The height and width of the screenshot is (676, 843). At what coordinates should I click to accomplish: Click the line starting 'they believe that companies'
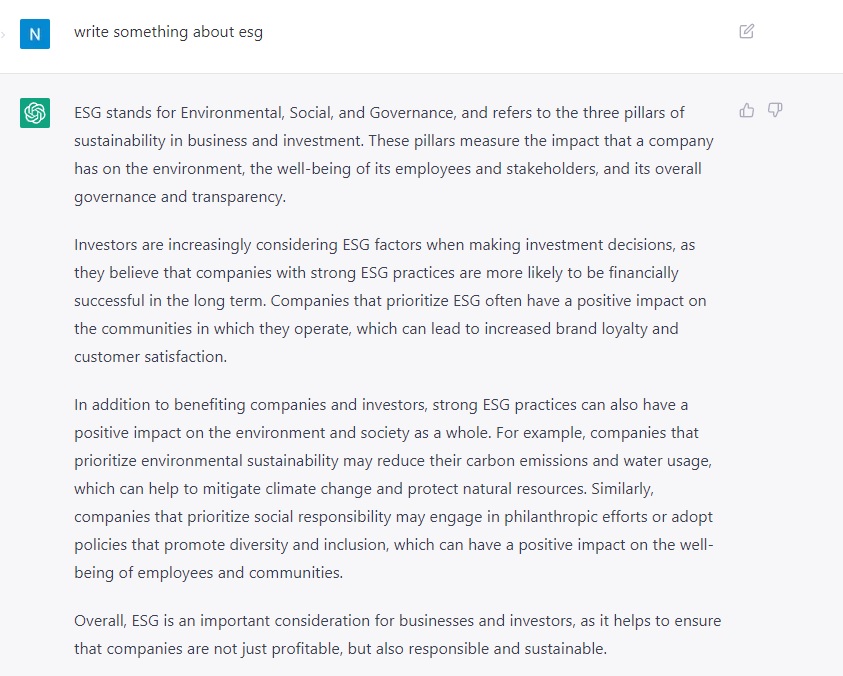376,273
